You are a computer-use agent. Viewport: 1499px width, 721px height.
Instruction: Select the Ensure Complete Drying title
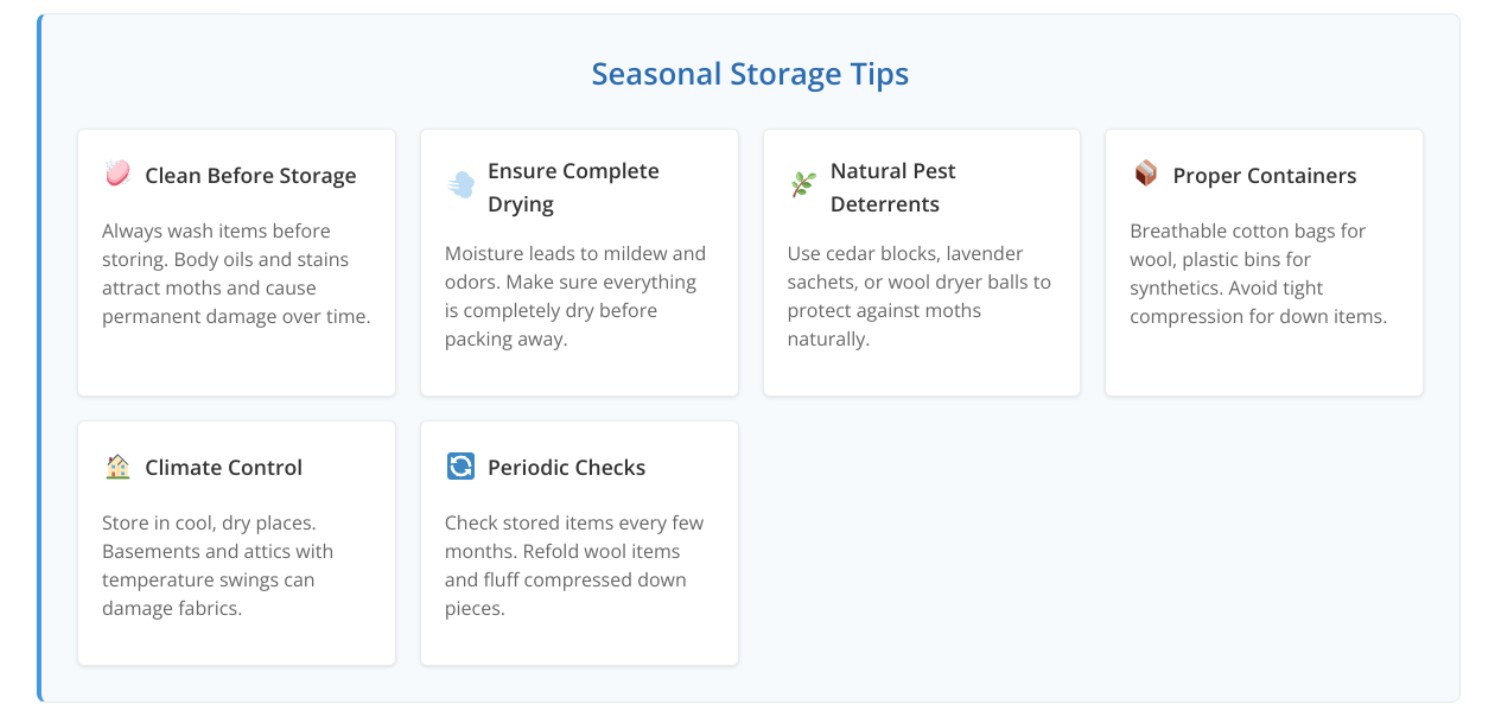[x=573, y=187]
